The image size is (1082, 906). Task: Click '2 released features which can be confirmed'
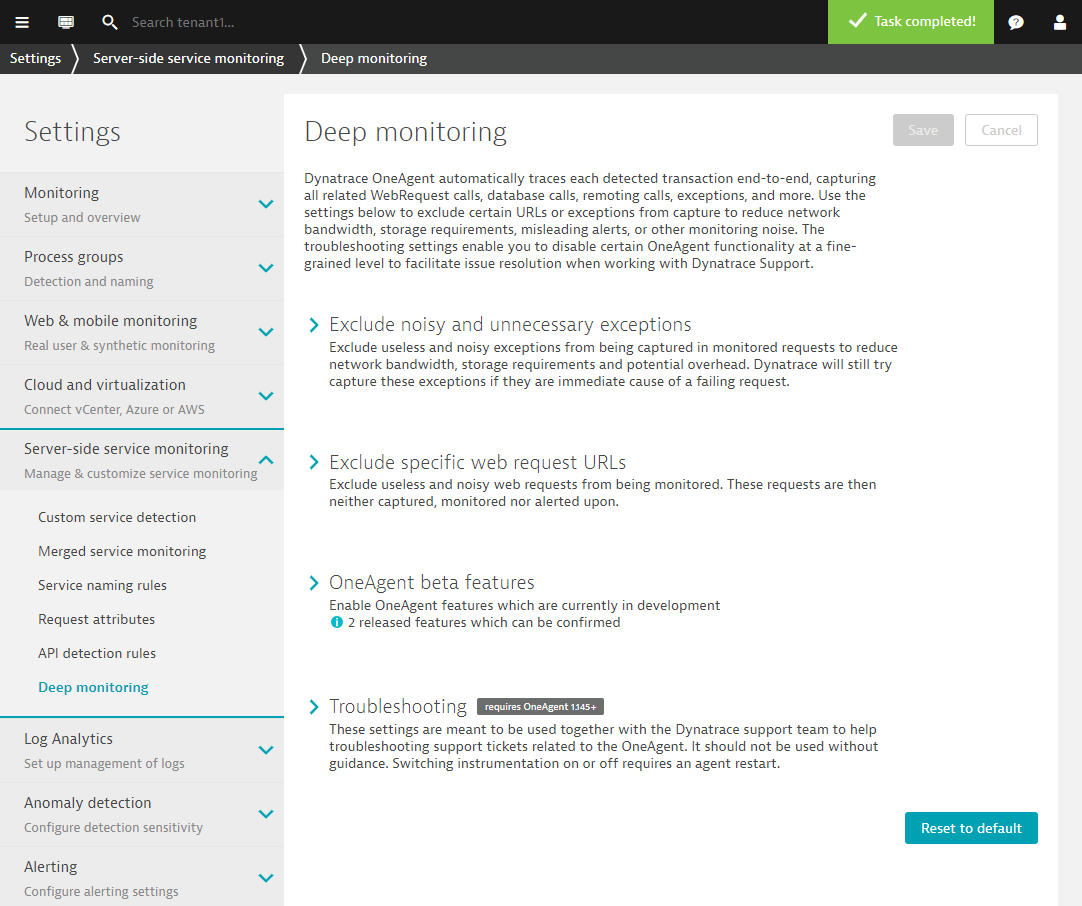click(484, 622)
